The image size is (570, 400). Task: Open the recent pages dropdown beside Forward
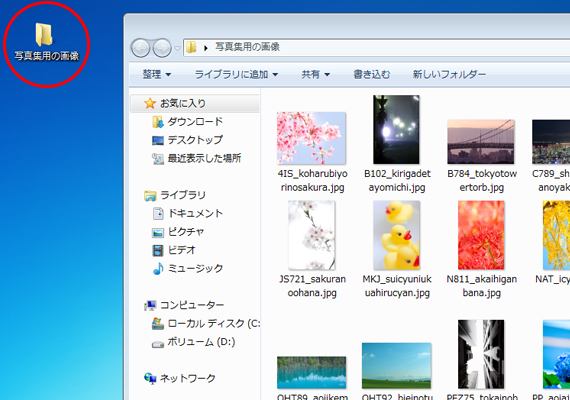(x=177, y=48)
